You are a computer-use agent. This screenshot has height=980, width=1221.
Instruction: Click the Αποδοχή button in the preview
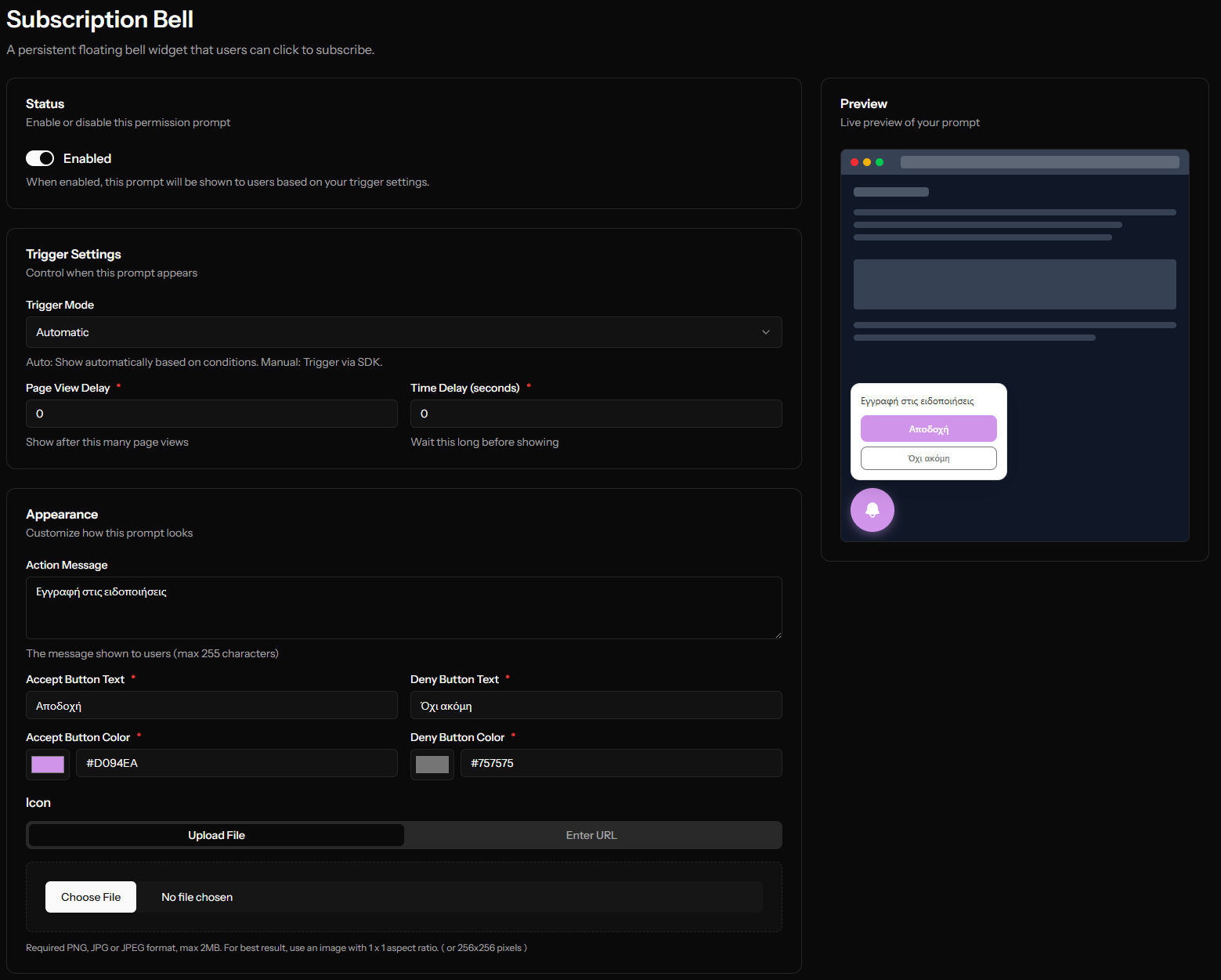[x=928, y=429]
